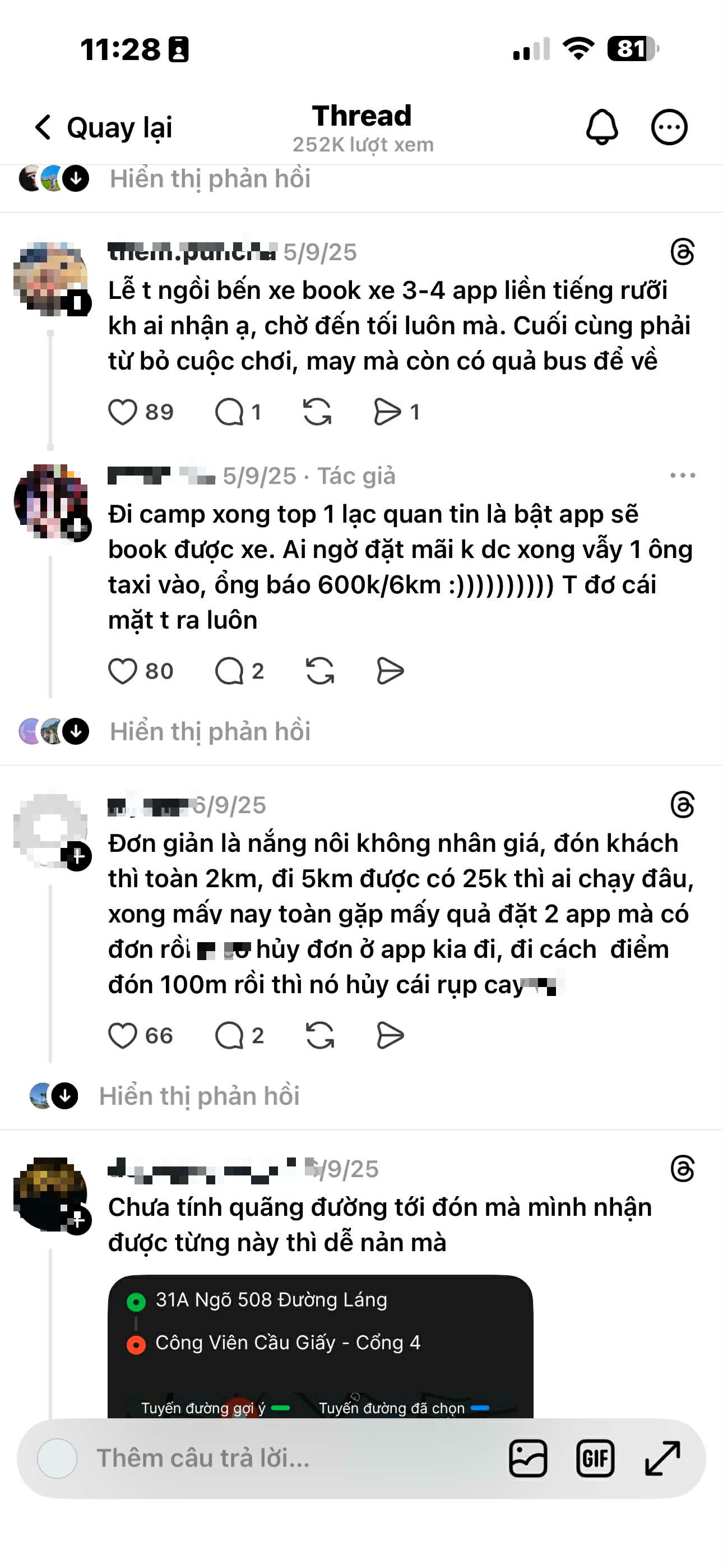Like the comment with 66 likes
The width and height of the screenshot is (723, 1568).
pyautogui.click(x=122, y=1035)
